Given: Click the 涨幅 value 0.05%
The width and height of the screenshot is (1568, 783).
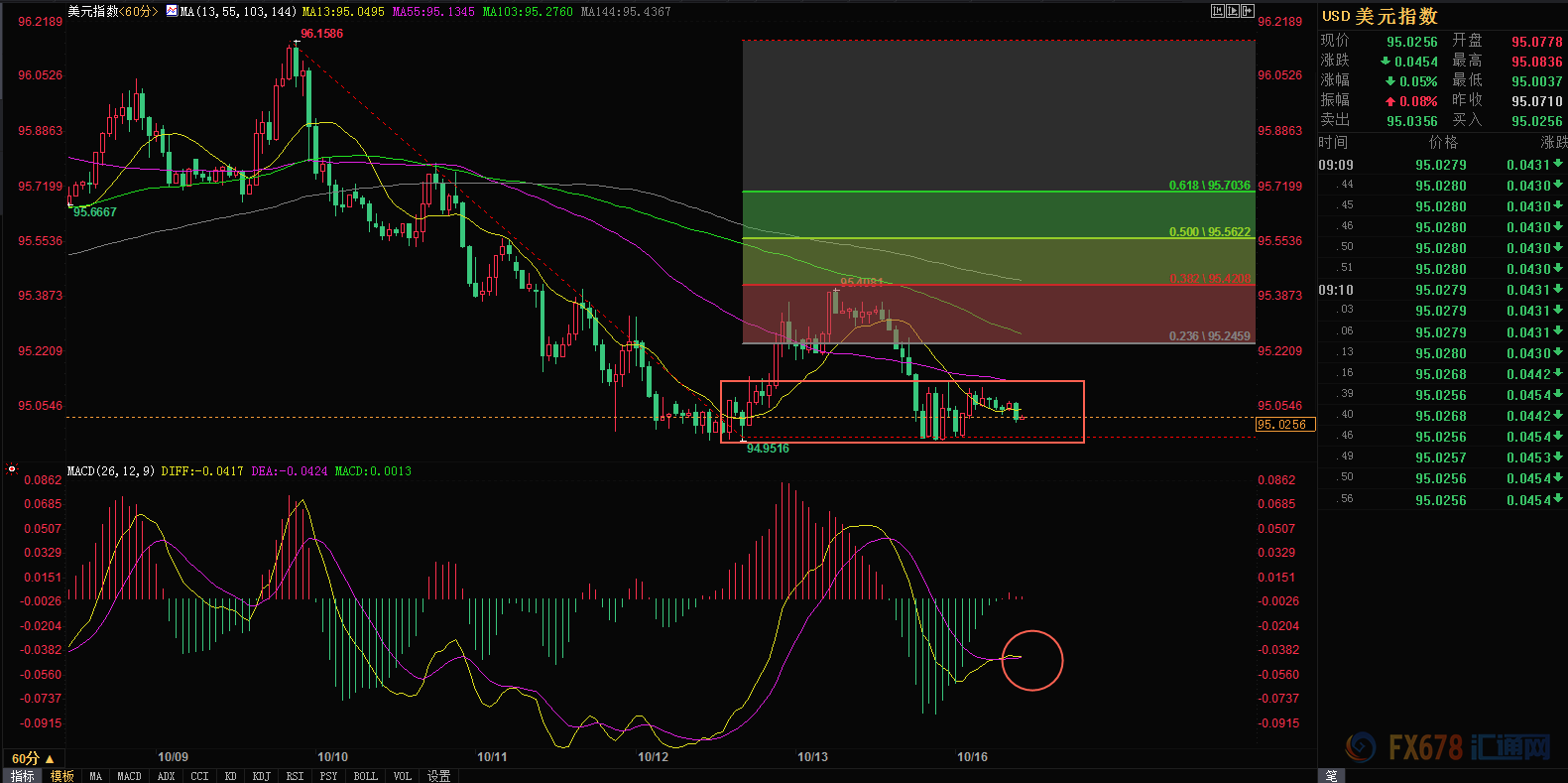Looking at the screenshot, I should pyautogui.click(x=1418, y=81).
